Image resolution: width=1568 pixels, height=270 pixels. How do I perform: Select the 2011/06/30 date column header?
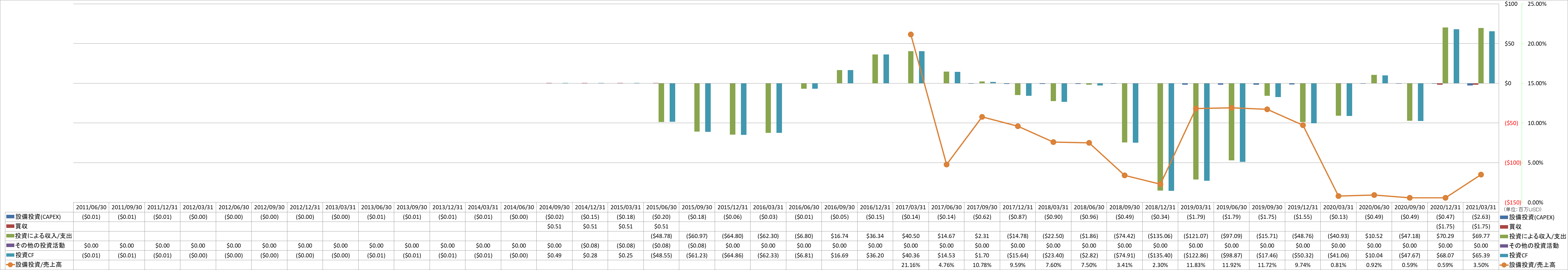[x=91, y=207]
